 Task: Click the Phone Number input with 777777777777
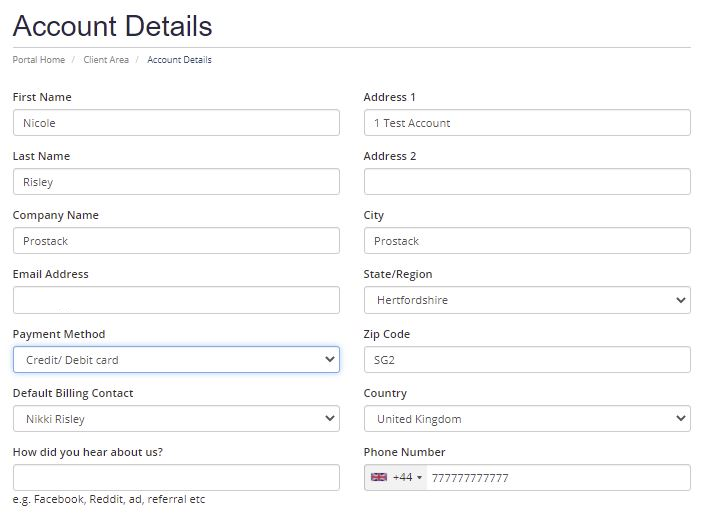point(558,478)
